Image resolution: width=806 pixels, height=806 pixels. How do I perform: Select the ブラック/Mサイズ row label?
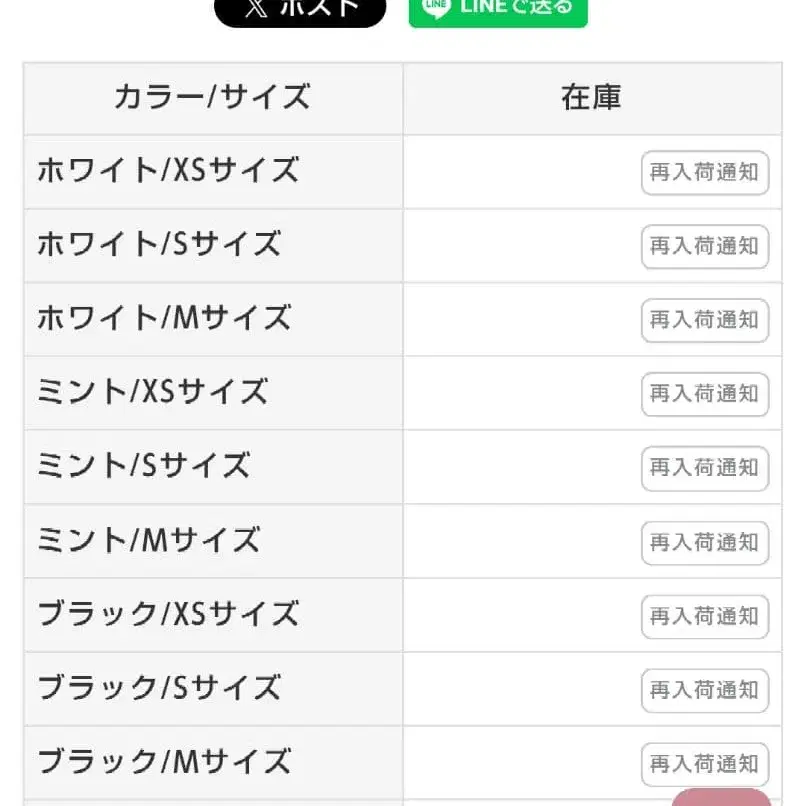click(164, 761)
